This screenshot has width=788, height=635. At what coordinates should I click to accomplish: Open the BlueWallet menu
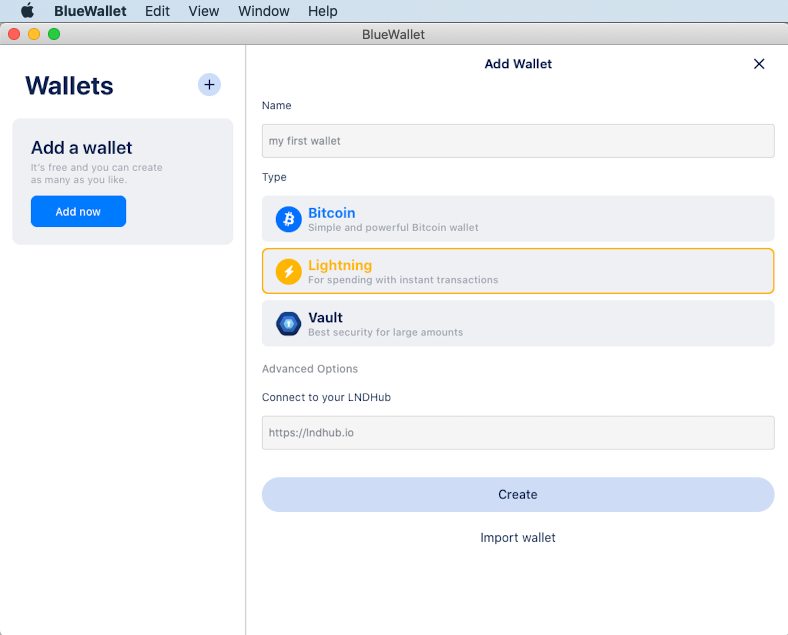[x=90, y=11]
